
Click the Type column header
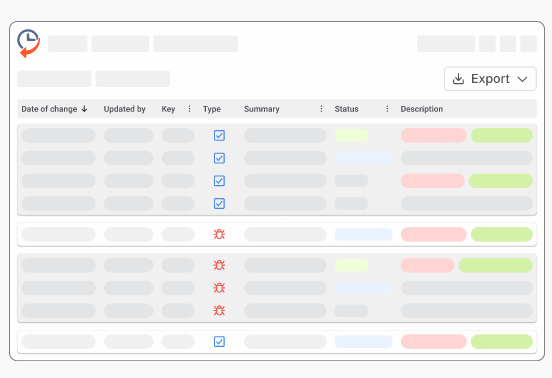pos(212,109)
